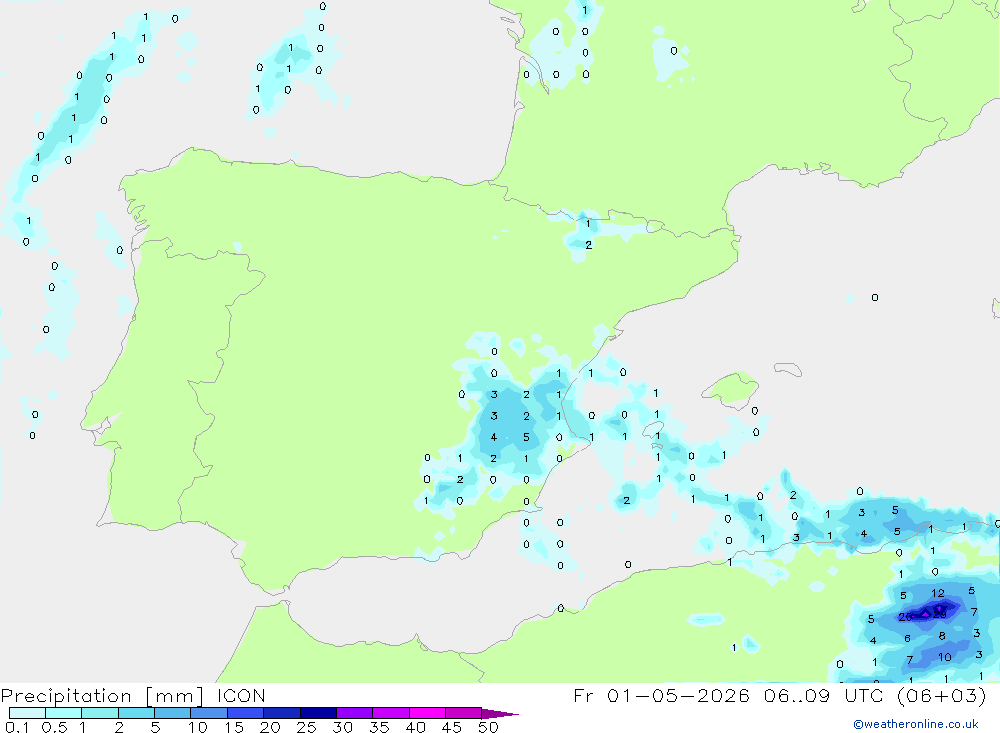Select the 5–10 mm legend color box
The width and height of the screenshot is (1000, 733).
[x=173, y=713]
